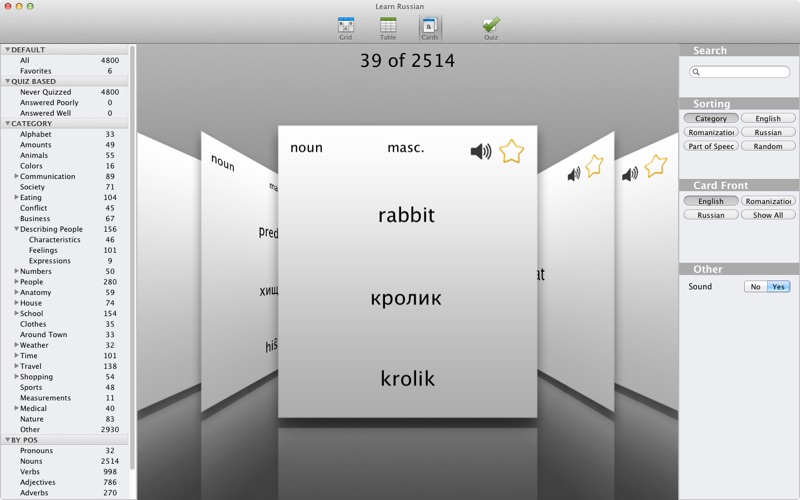
Task: Play audio on the first right-side card
Action: pos(574,174)
